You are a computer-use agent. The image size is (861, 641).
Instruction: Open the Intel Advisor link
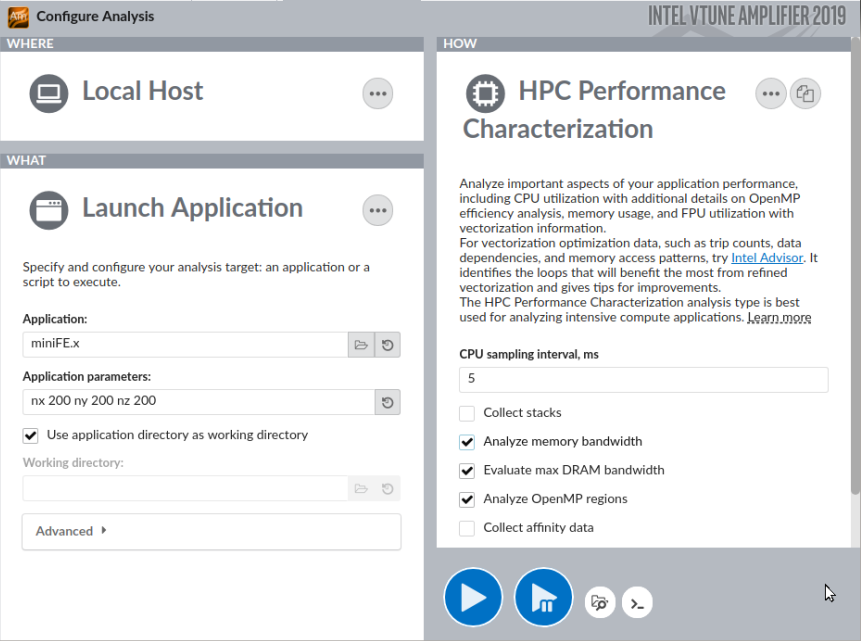tap(768, 258)
